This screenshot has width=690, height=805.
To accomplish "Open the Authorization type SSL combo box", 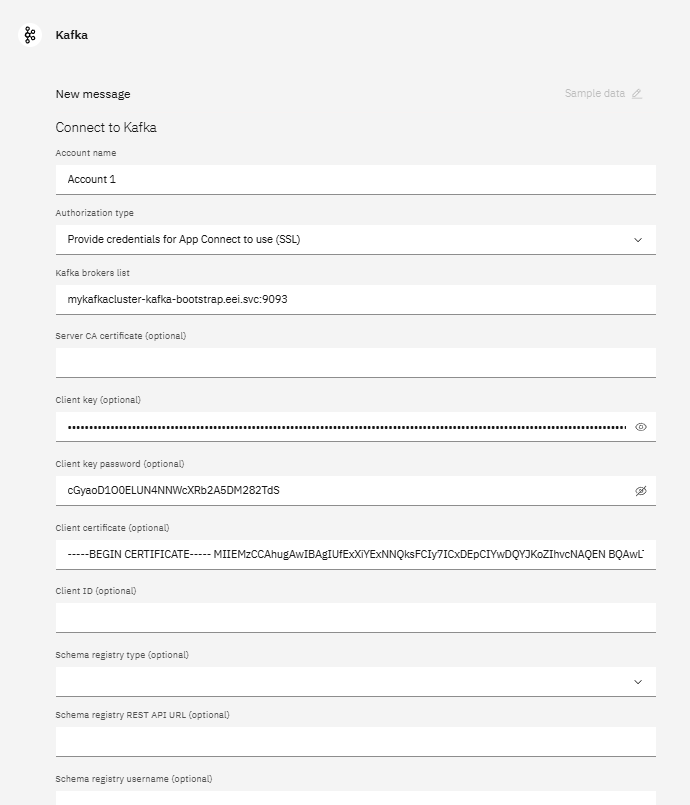I will (356, 240).
